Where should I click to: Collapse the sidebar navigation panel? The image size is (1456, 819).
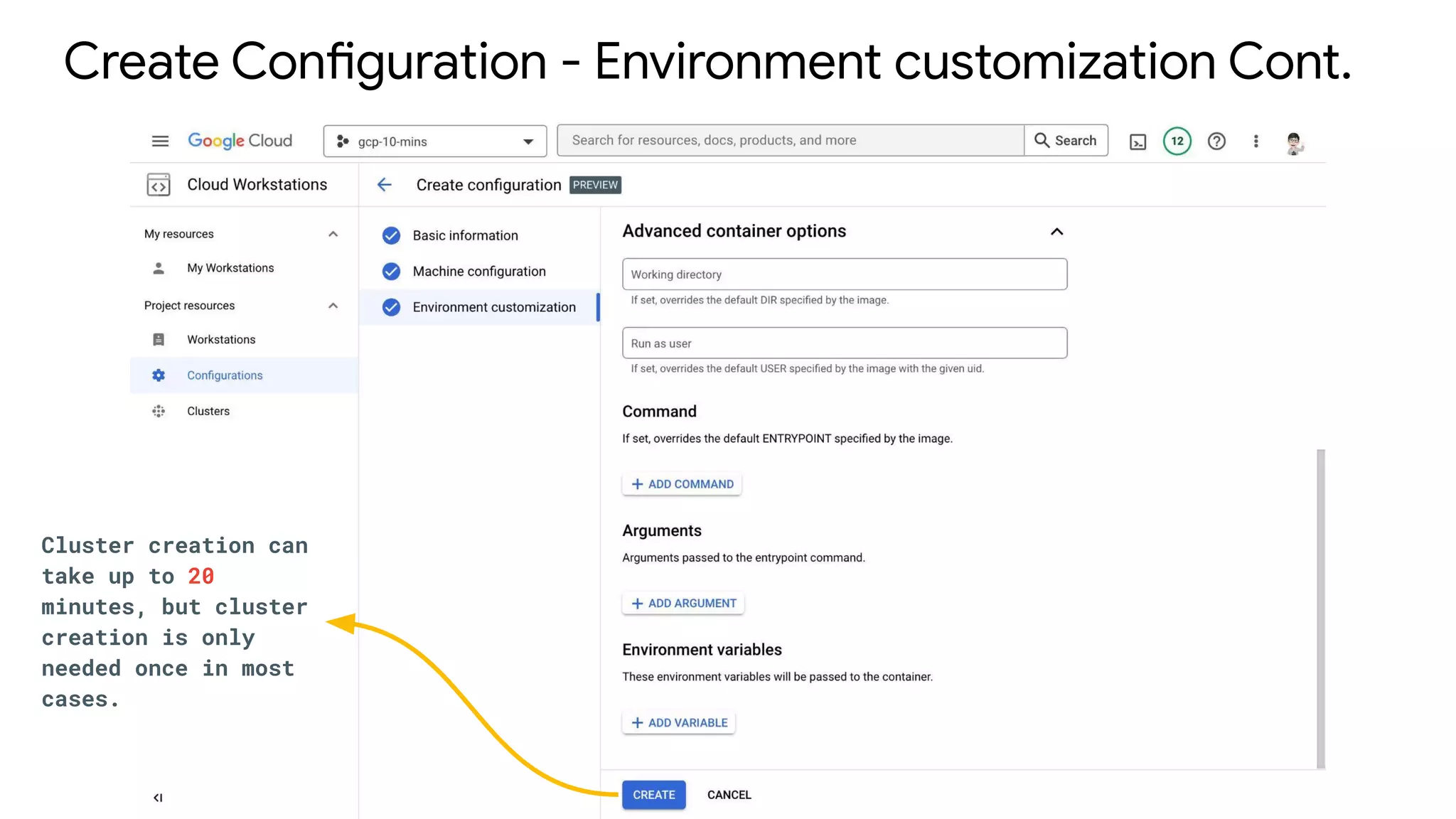tap(158, 798)
